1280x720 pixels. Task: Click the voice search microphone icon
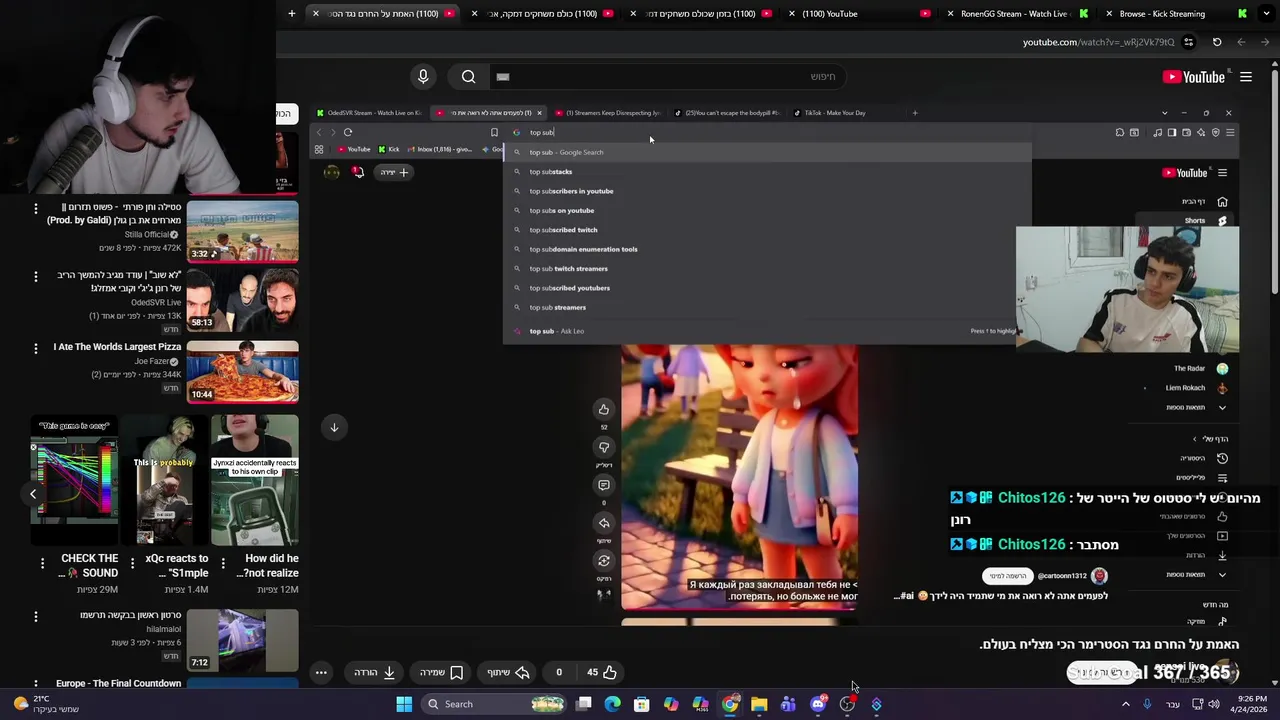pos(423,76)
